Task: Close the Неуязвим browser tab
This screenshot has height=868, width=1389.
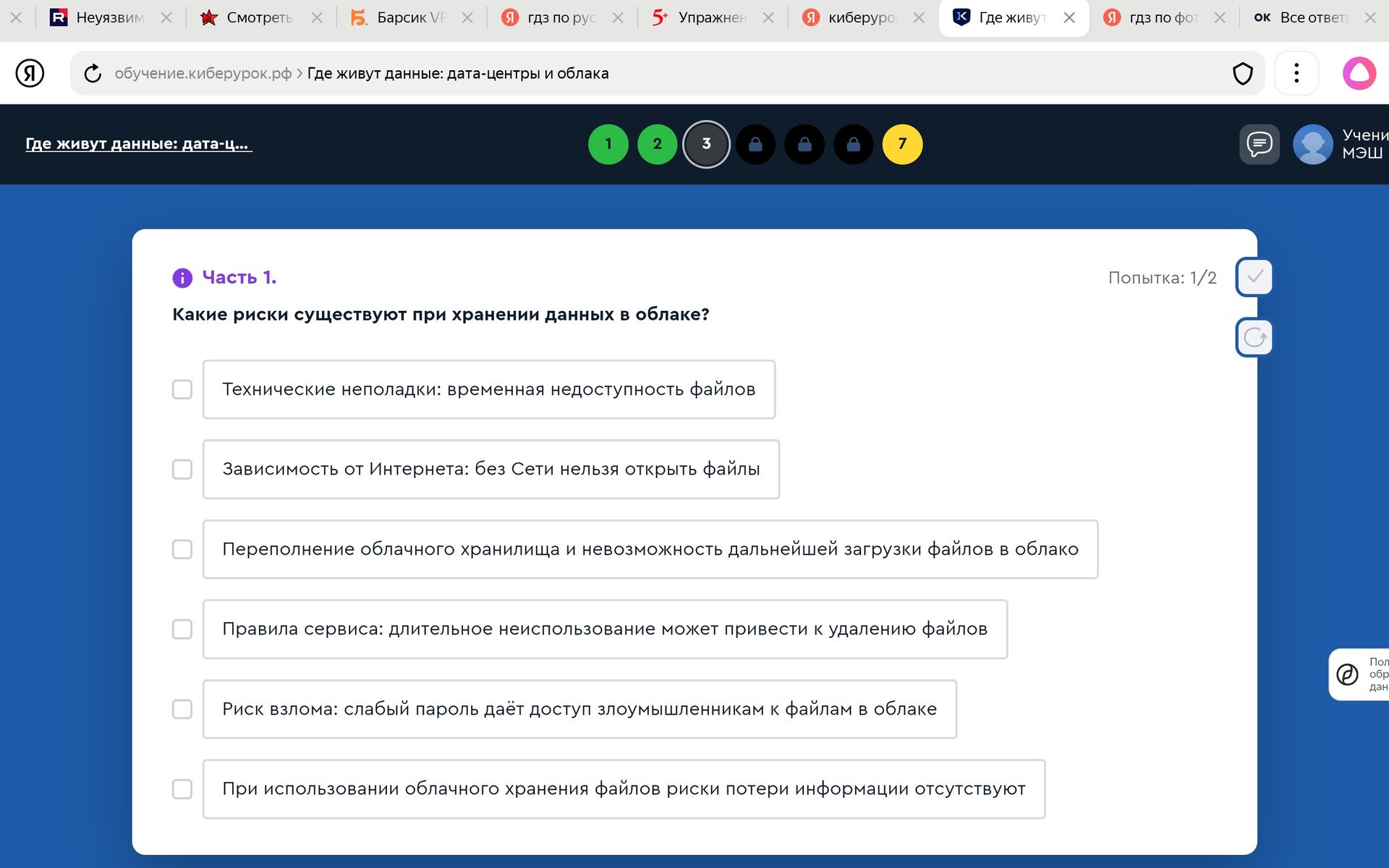Action: click(x=166, y=17)
